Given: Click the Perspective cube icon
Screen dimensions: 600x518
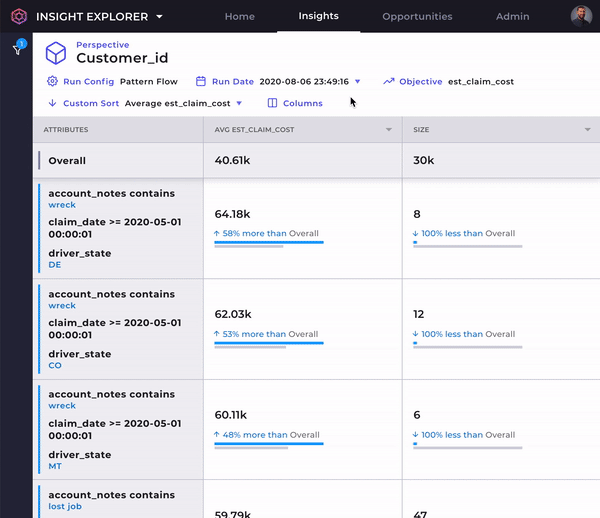Looking at the screenshot, I should point(56,53).
